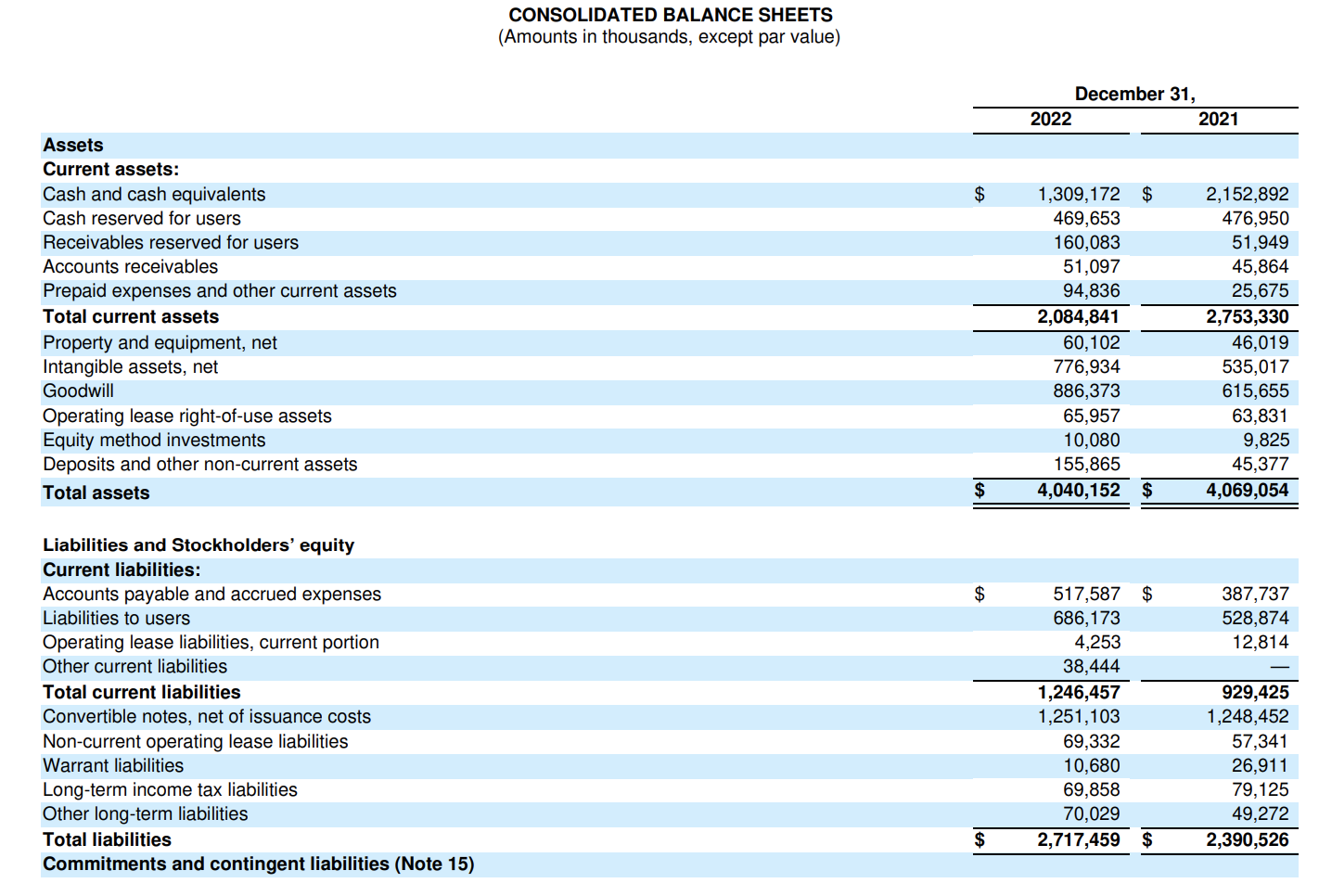Select 'Convertible notes, net of issuance costs'
The image size is (1319, 896).
(x=207, y=716)
